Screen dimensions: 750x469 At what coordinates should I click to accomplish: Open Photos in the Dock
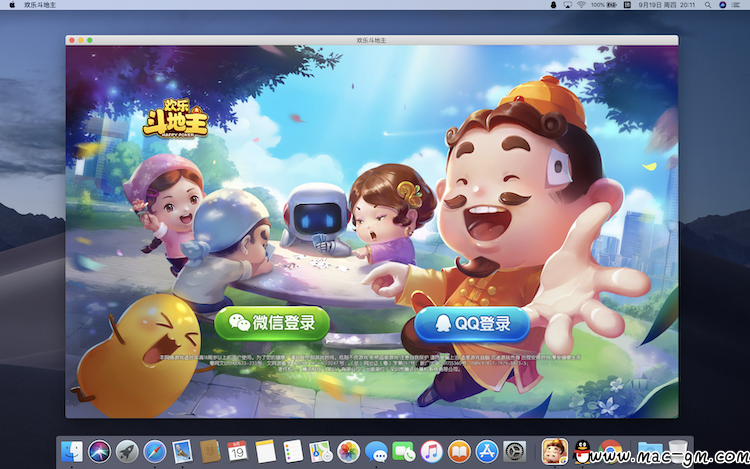click(348, 451)
